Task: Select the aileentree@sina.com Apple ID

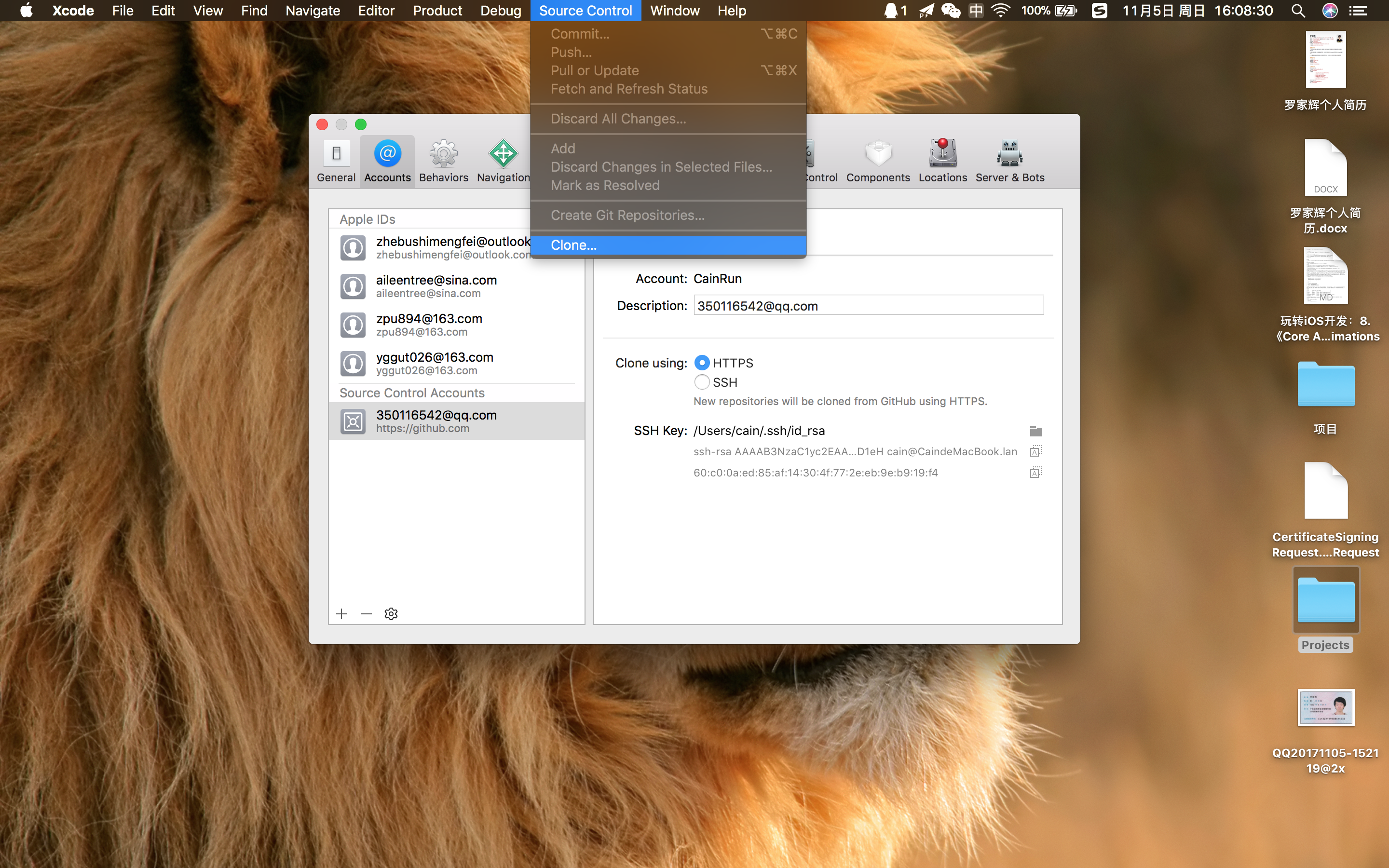Action: [436, 286]
